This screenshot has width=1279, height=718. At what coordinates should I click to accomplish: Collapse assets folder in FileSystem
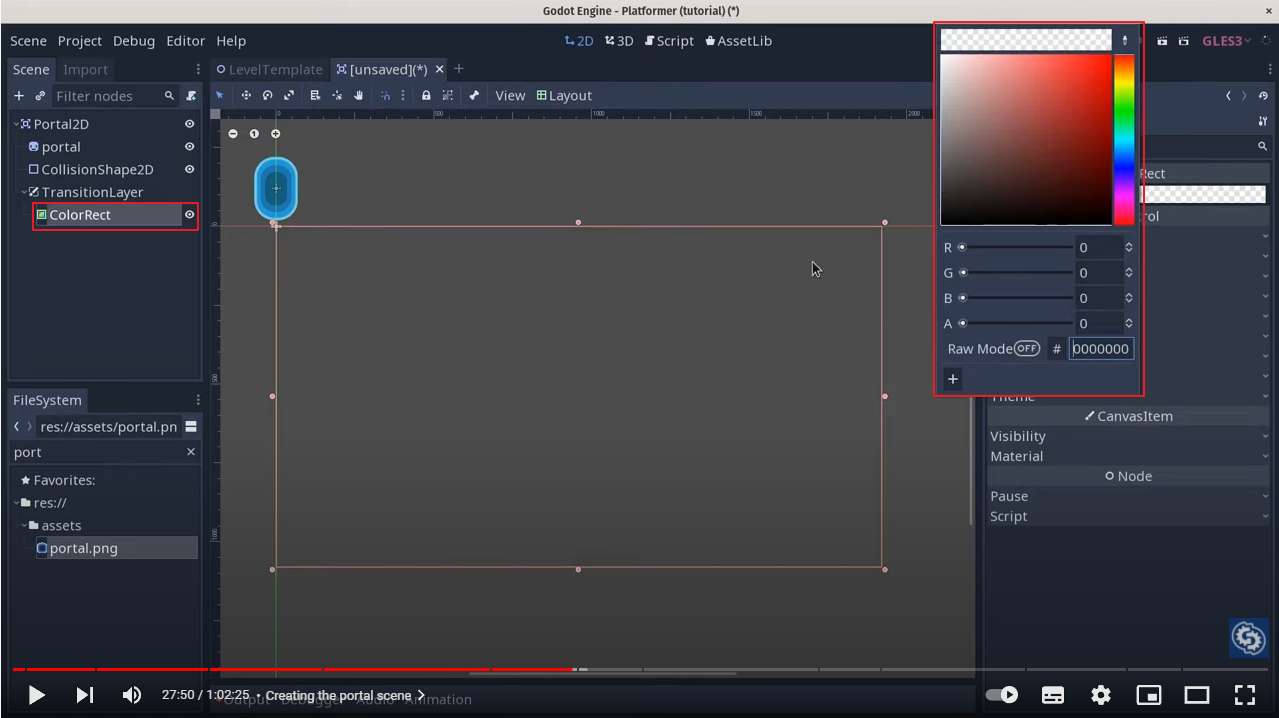(x=24, y=525)
